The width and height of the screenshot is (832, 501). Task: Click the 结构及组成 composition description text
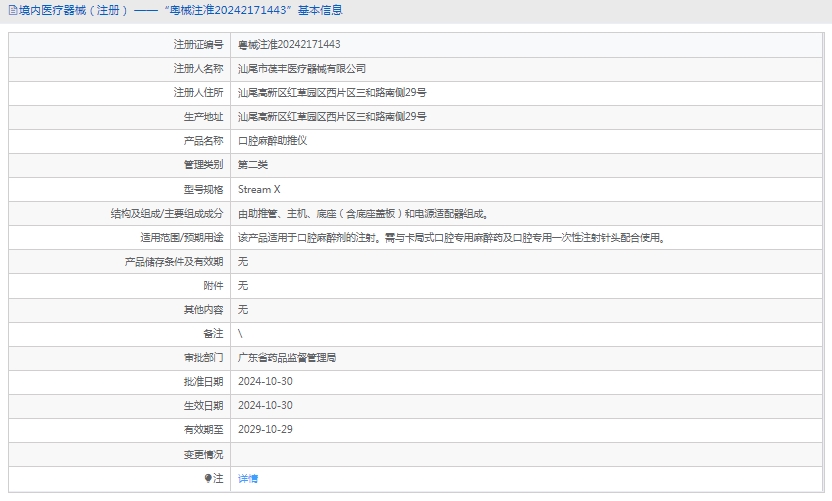[364, 213]
